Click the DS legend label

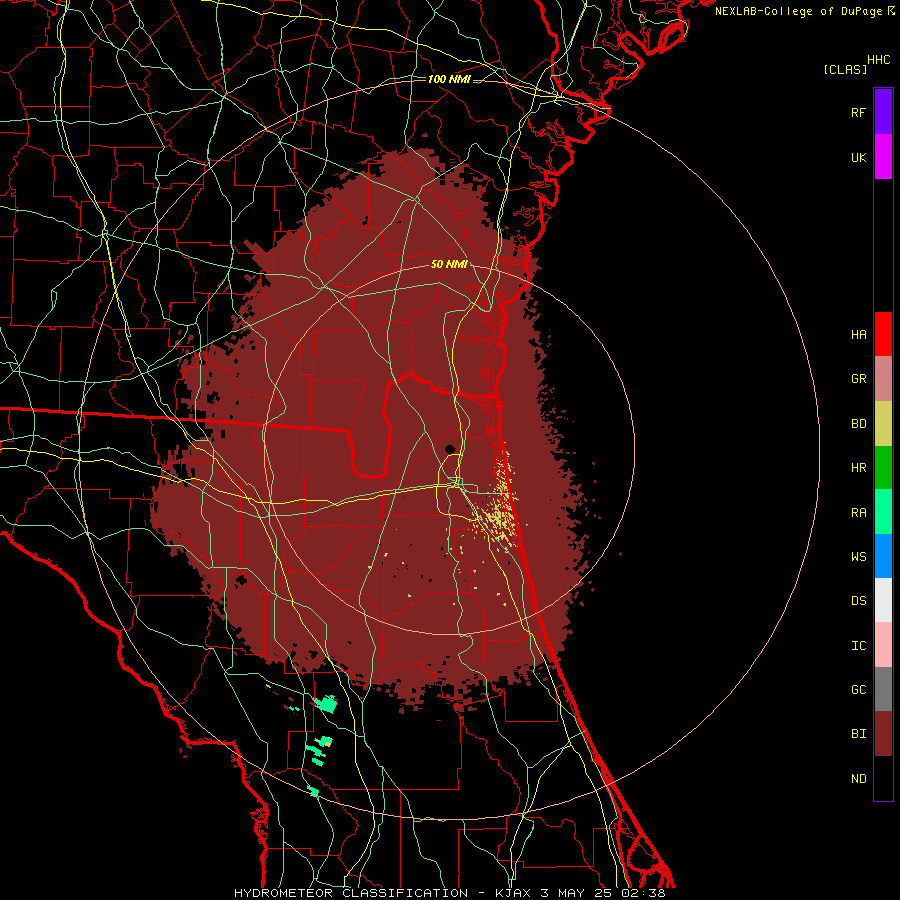858,600
